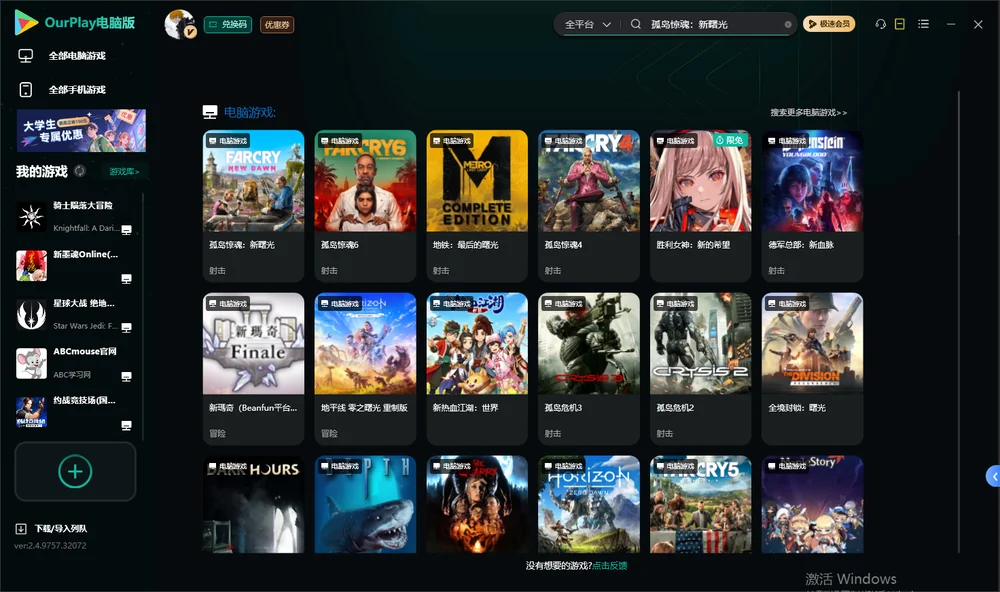The image size is (1000, 592).
Task: Clear the search box text
Action: click(788, 24)
